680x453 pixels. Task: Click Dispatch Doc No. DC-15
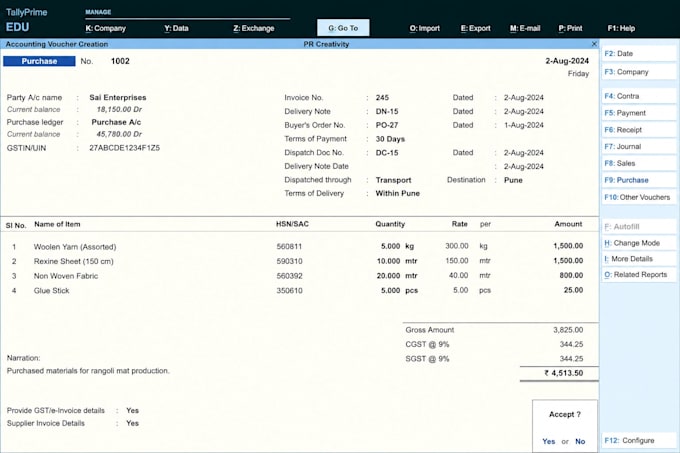point(387,153)
